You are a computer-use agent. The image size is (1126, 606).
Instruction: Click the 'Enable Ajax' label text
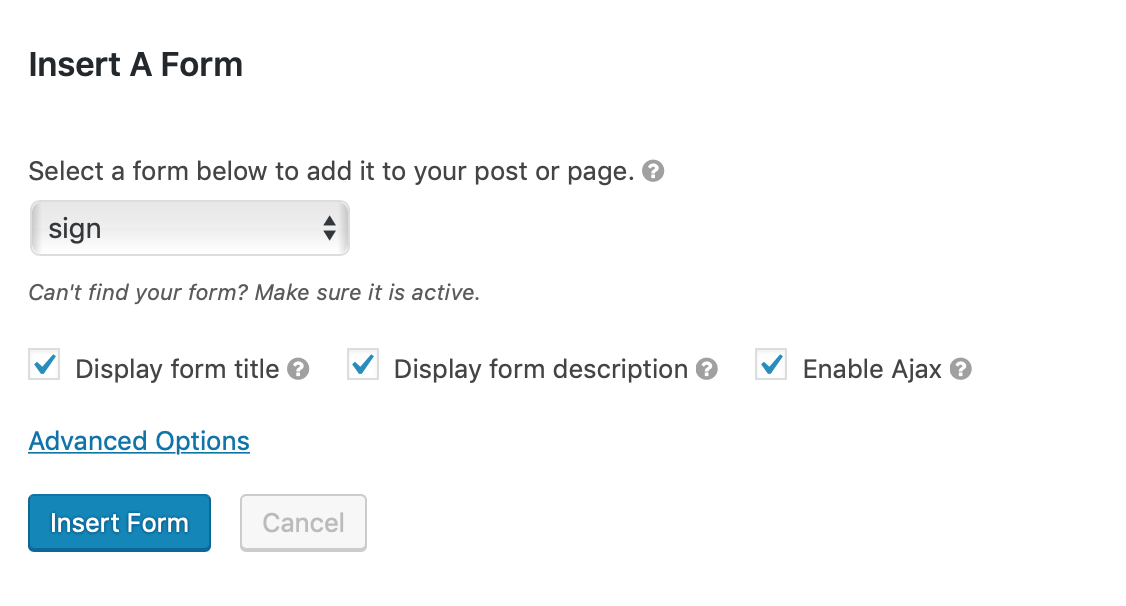click(872, 369)
